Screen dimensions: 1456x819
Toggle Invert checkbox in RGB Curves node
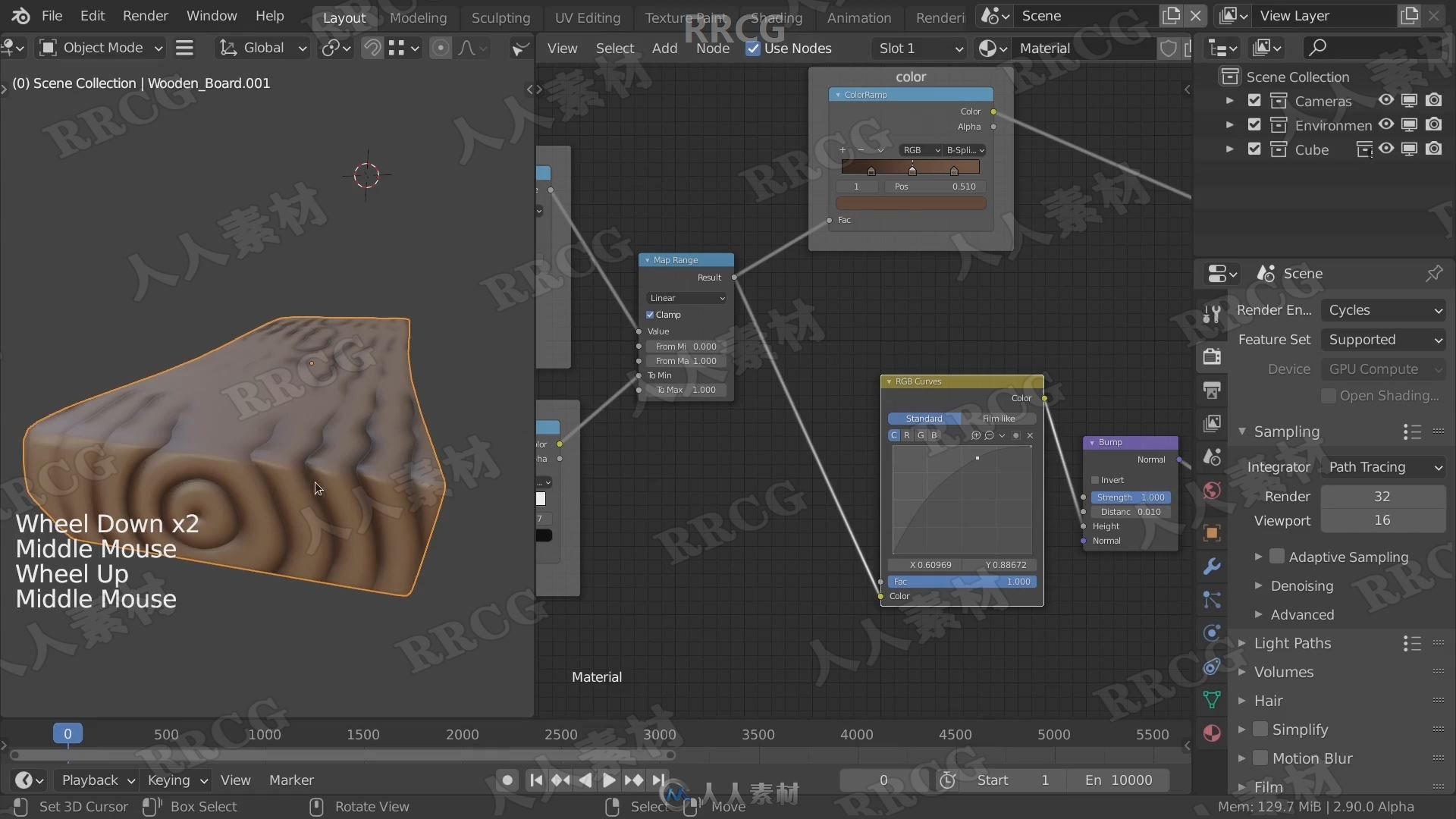[1094, 479]
